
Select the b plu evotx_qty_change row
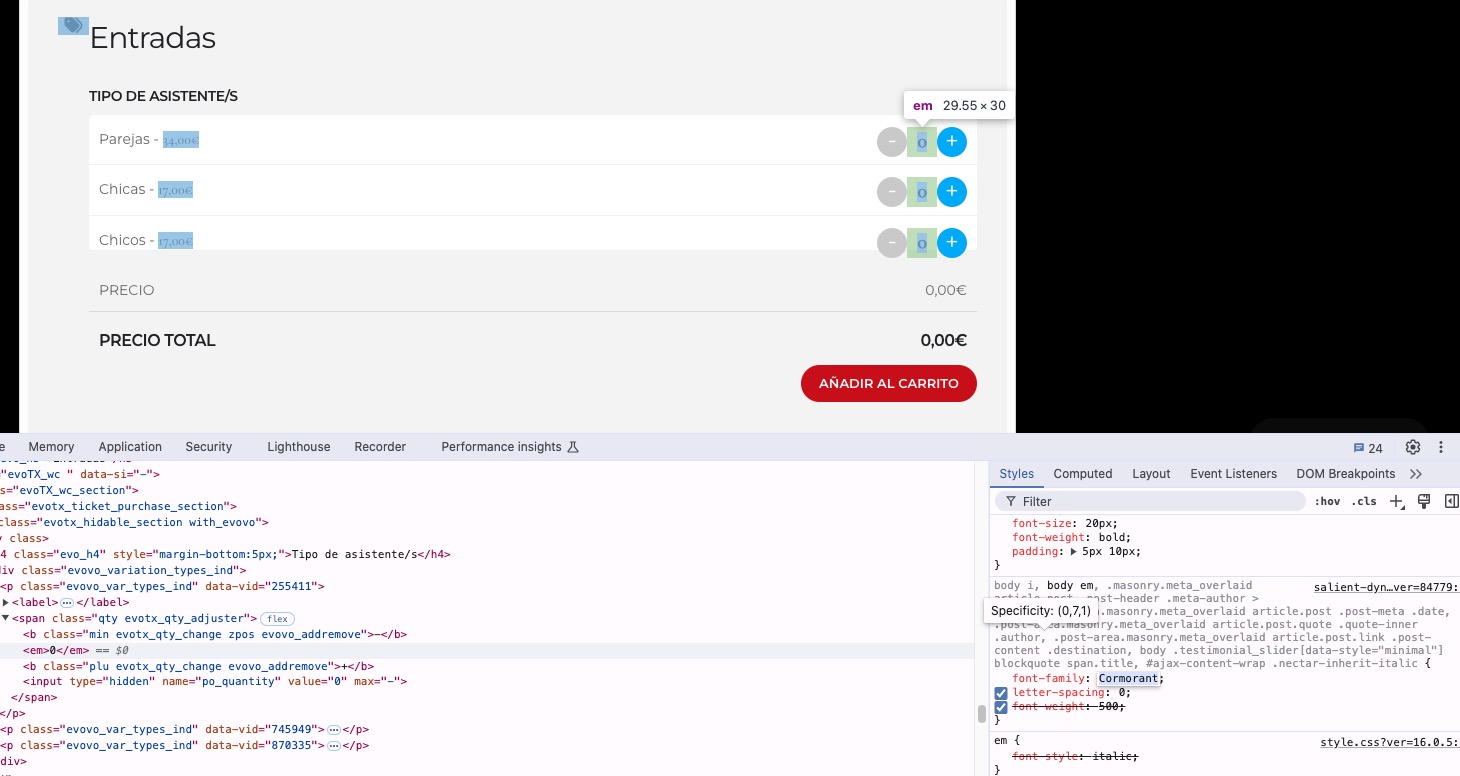487,667
